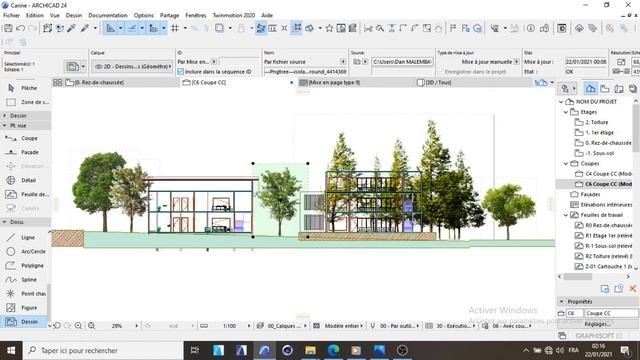Click the fit-in-window zoom icon in bottom bar

point(91,326)
